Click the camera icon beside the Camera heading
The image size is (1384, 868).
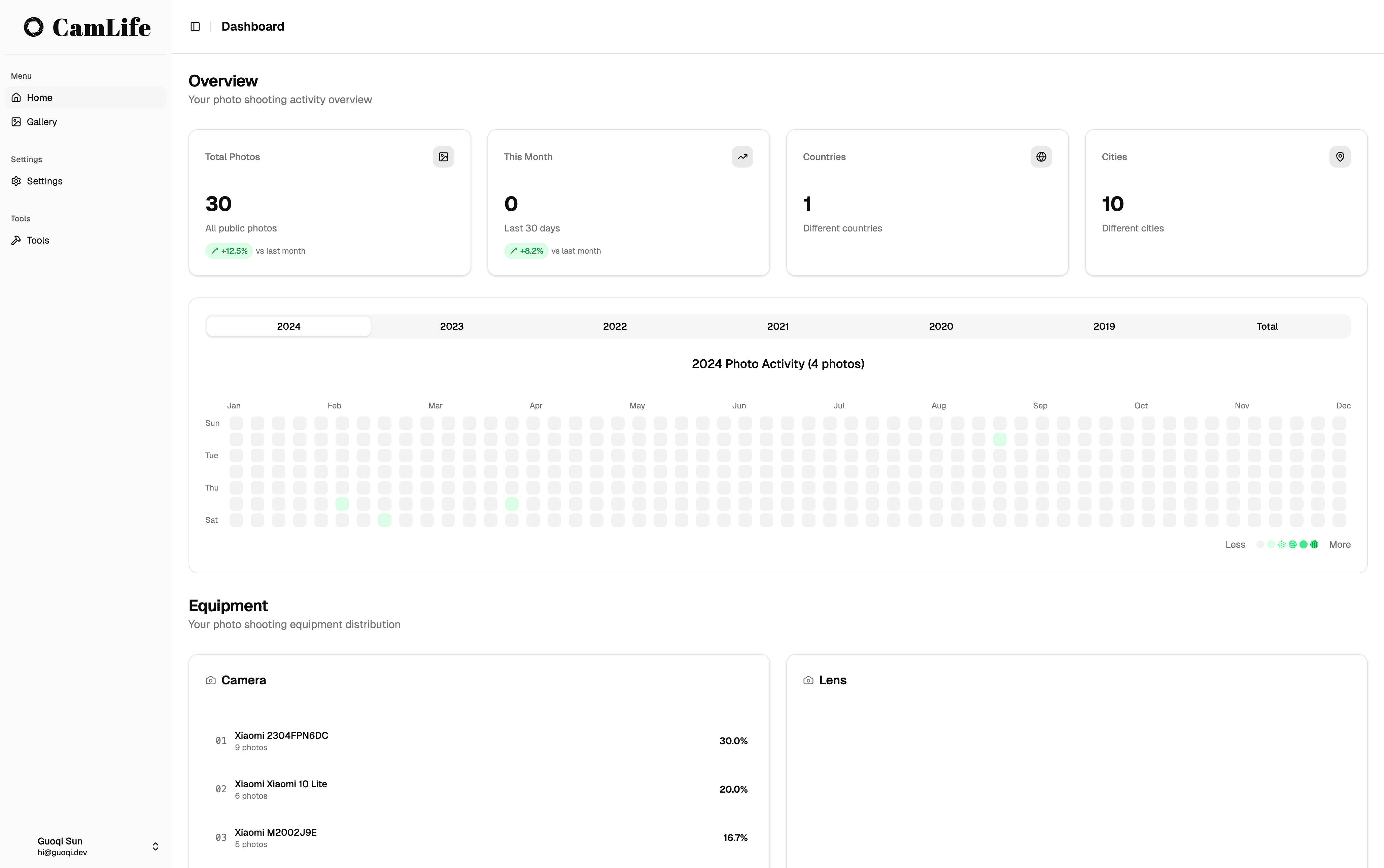pos(211,680)
